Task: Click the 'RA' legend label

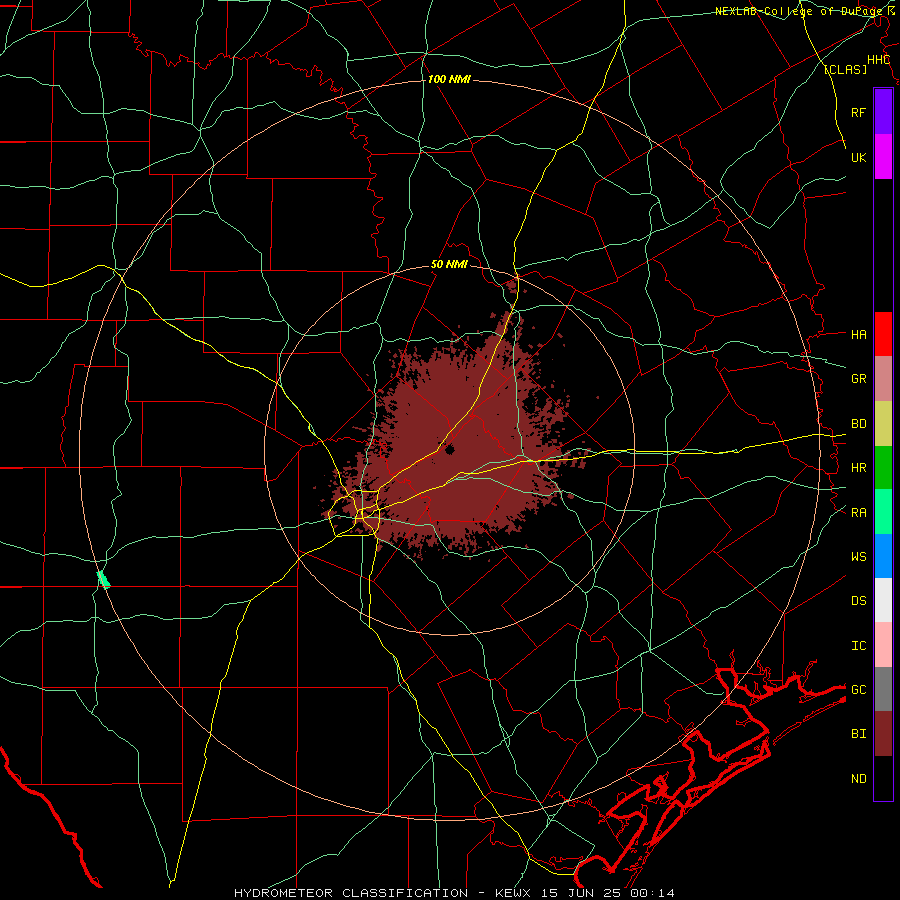Action: (858, 513)
